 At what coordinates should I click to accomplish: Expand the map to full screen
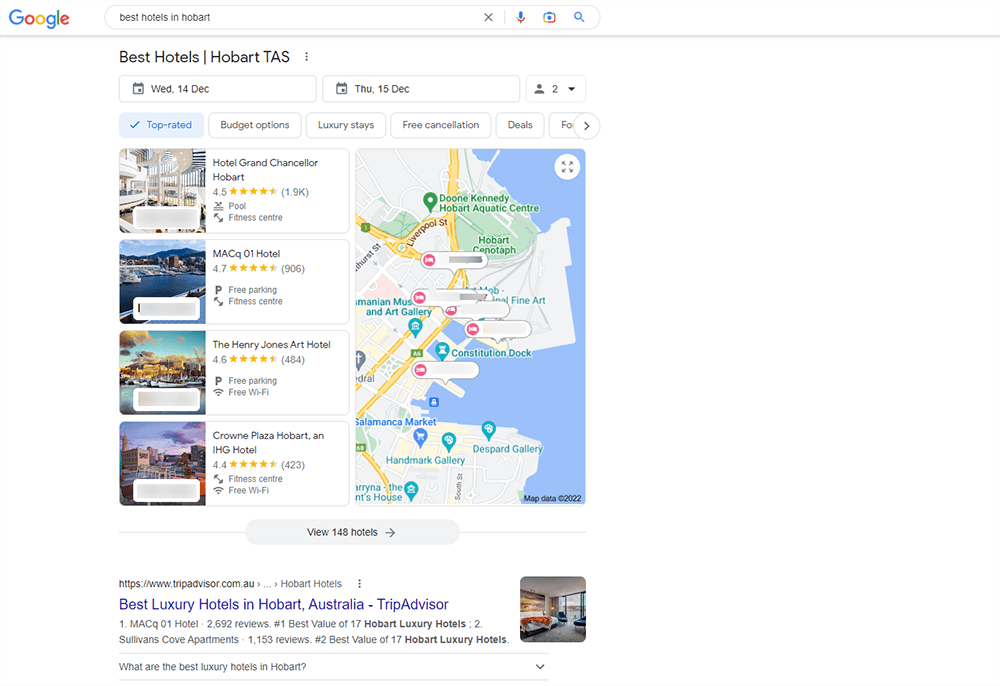pyautogui.click(x=567, y=168)
